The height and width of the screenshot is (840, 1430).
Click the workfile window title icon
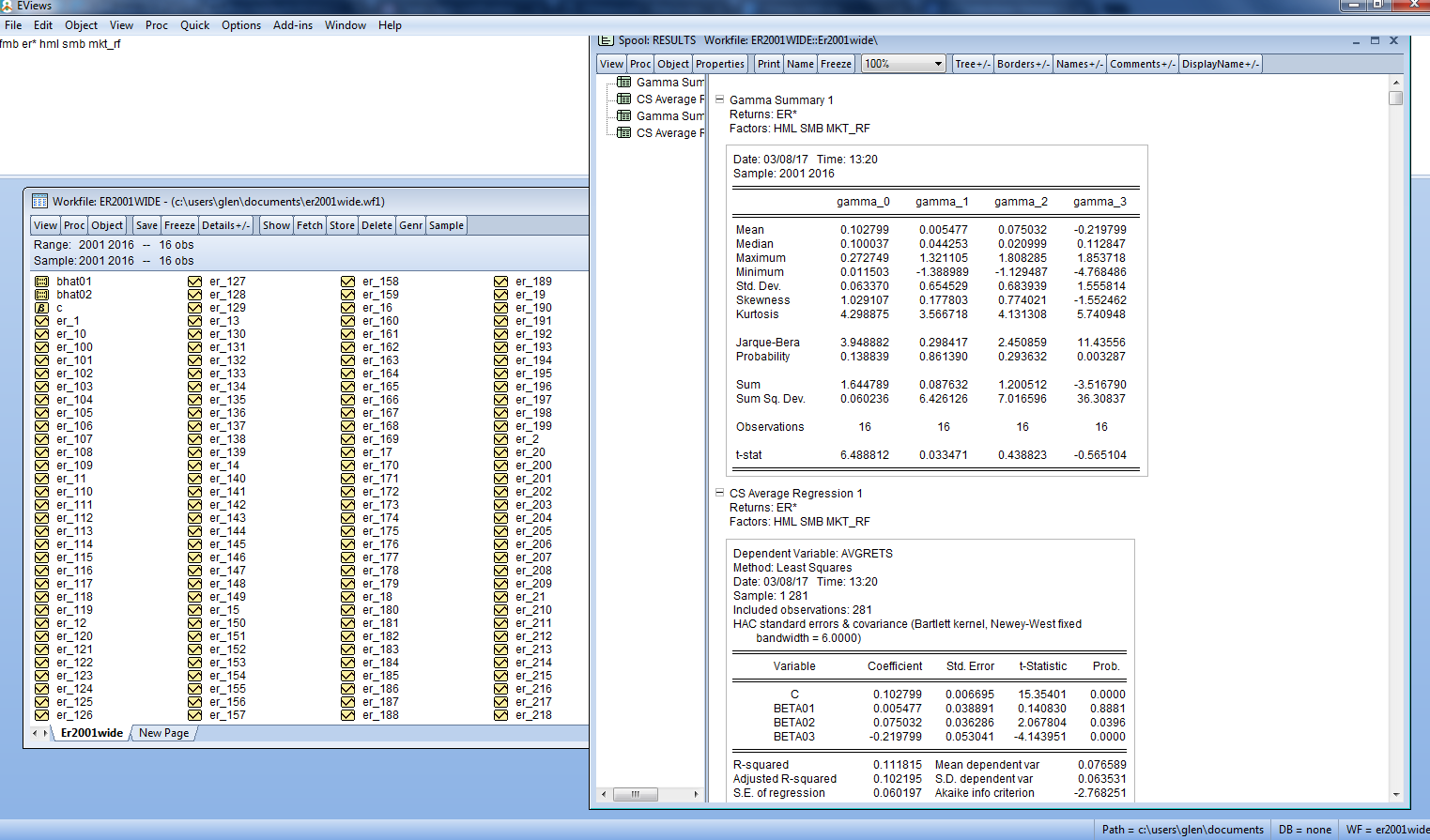tap(39, 201)
